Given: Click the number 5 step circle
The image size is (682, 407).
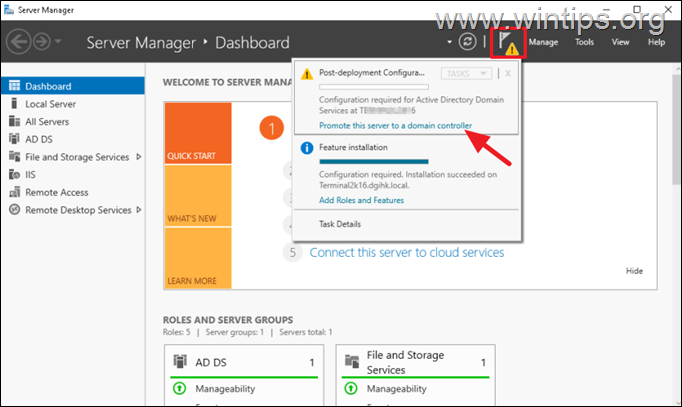Looking at the screenshot, I should [293, 253].
